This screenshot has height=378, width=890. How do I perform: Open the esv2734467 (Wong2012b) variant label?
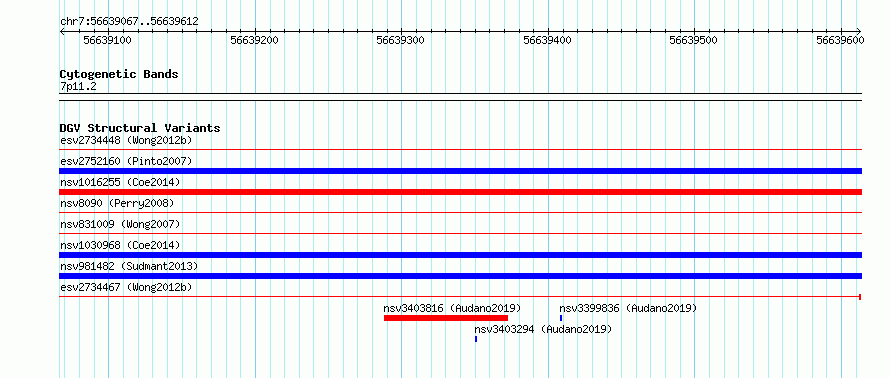[126, 287]
